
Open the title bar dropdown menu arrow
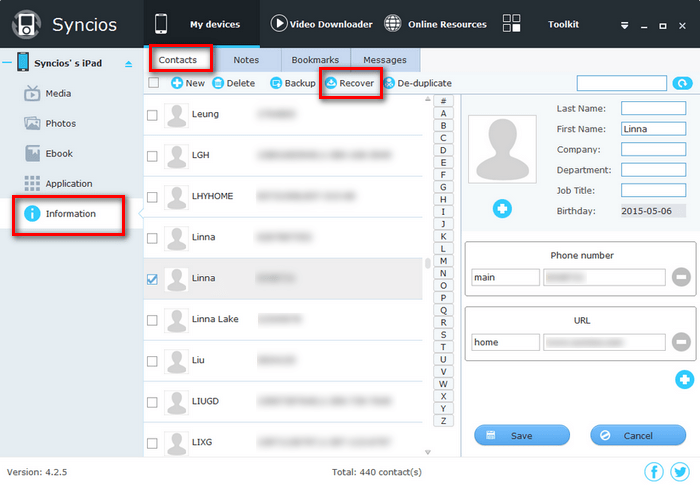tap(624, 24)
